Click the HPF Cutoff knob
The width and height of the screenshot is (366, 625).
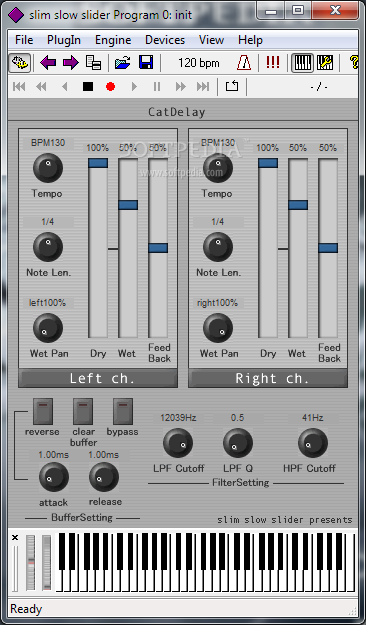coord(313,443)
